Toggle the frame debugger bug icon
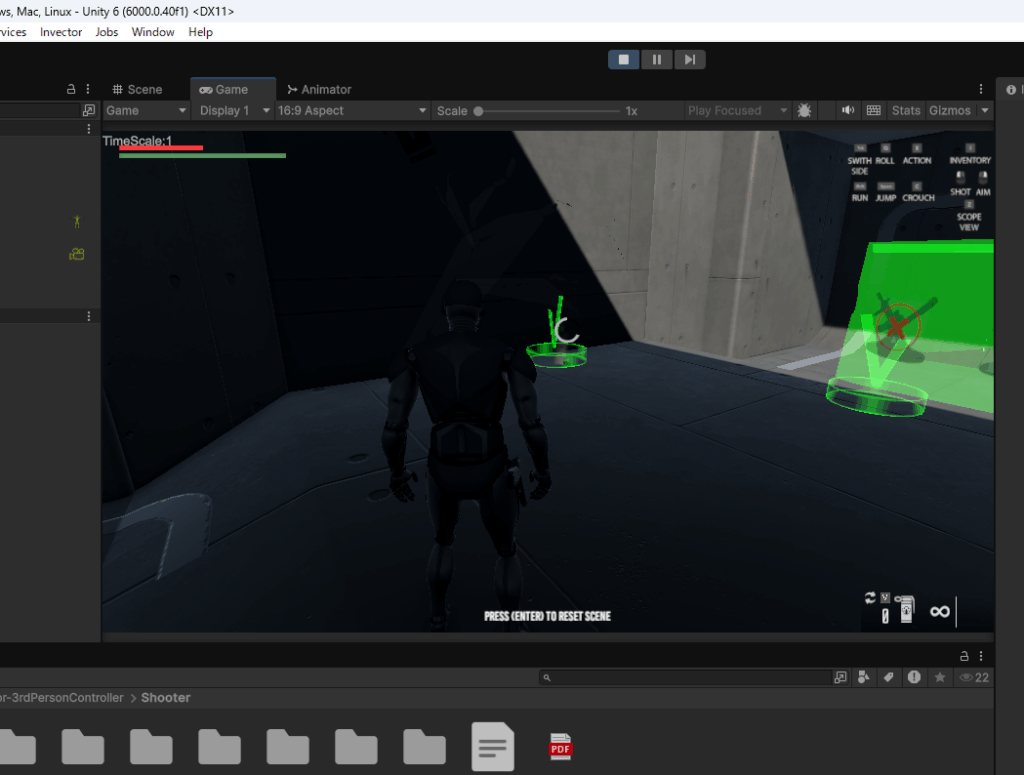The width and height of the screenshot is (1024, 775). (806, 111)
